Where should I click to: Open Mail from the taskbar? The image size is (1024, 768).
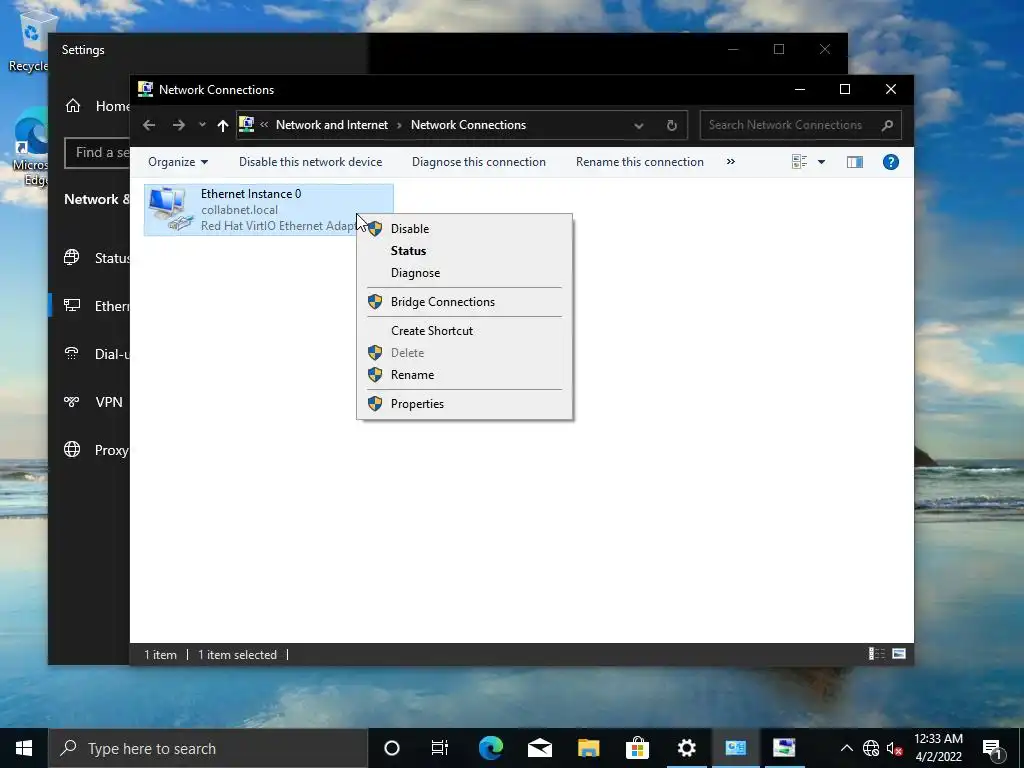pos(539,748)
